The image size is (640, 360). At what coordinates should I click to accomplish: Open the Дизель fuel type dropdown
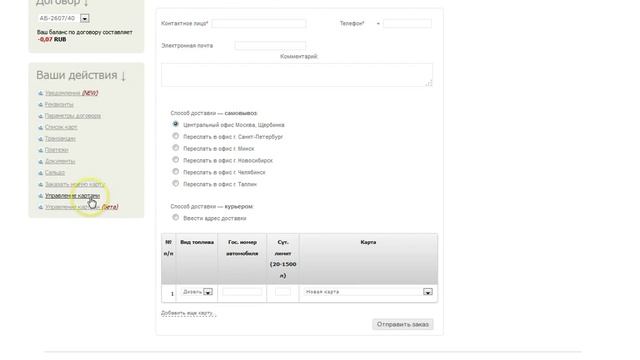click(x=208, y=292)
